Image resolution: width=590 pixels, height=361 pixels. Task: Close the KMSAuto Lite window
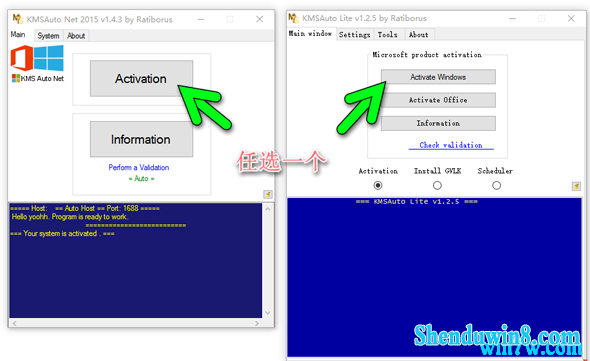click(571, 18)
